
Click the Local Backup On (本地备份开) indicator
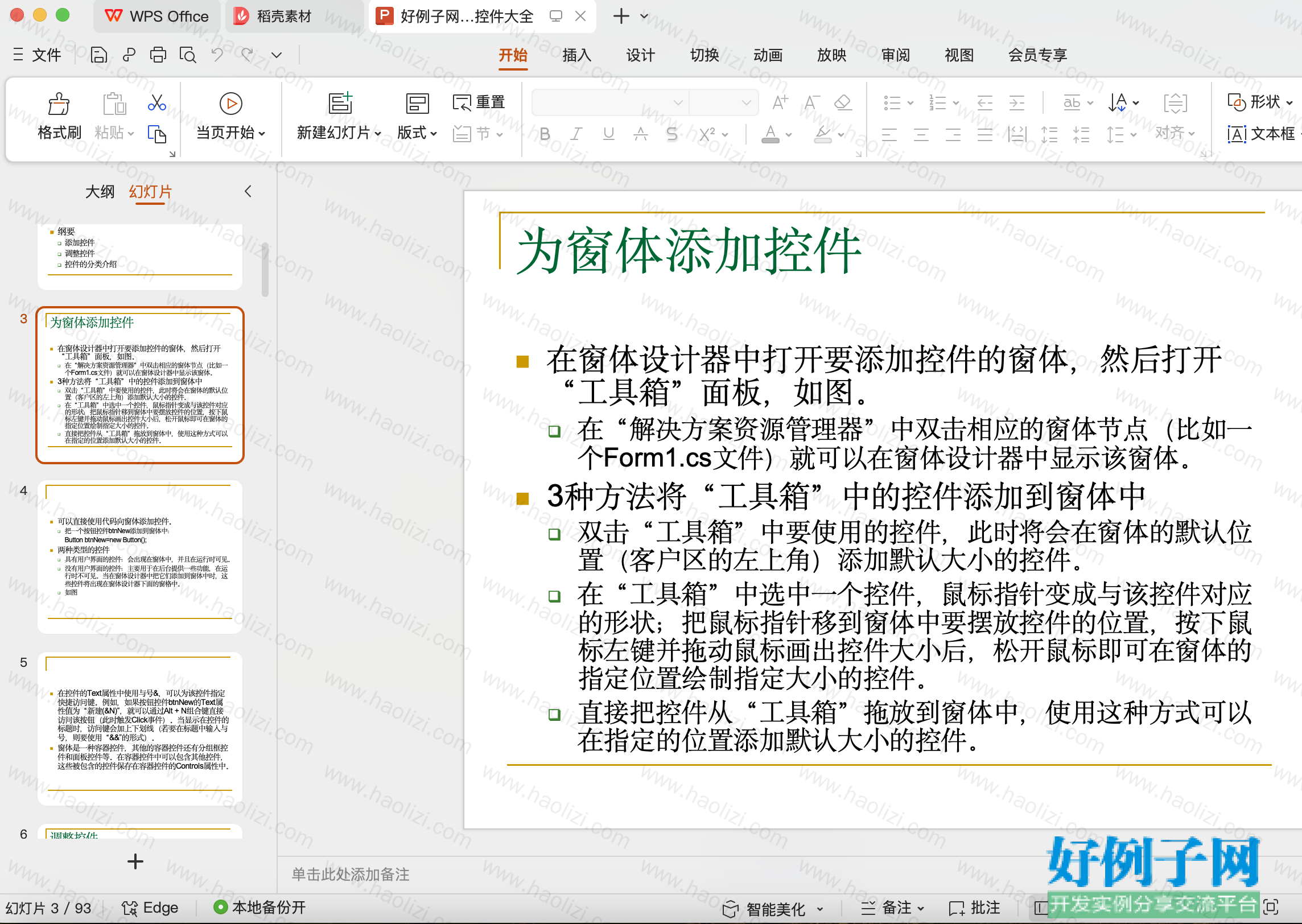pyautogui.click(x=259, y=907)
